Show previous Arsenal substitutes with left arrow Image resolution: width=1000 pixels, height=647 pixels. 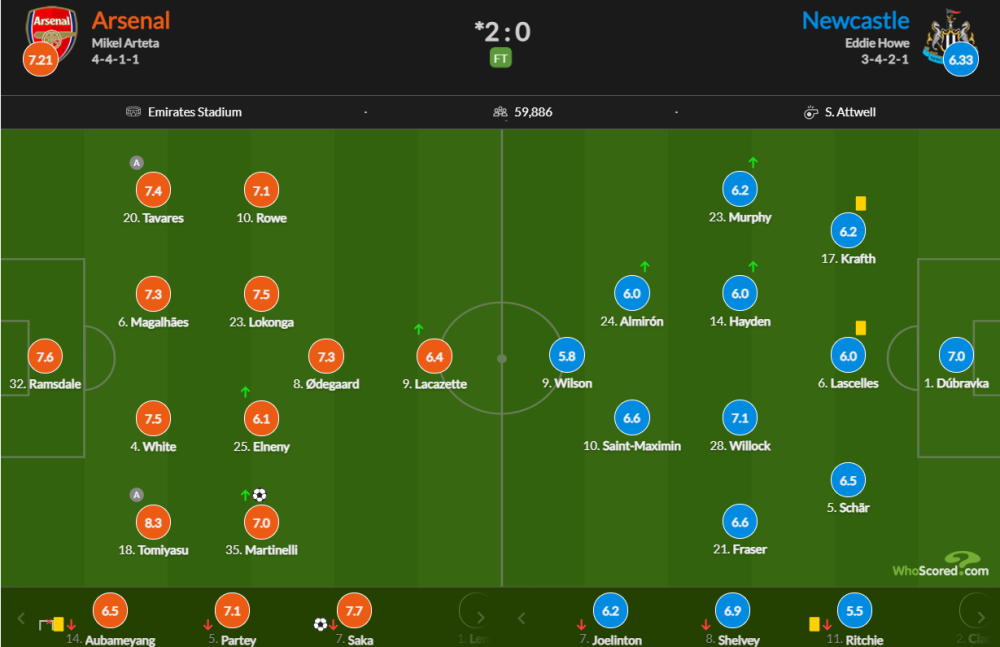[21, 618]
